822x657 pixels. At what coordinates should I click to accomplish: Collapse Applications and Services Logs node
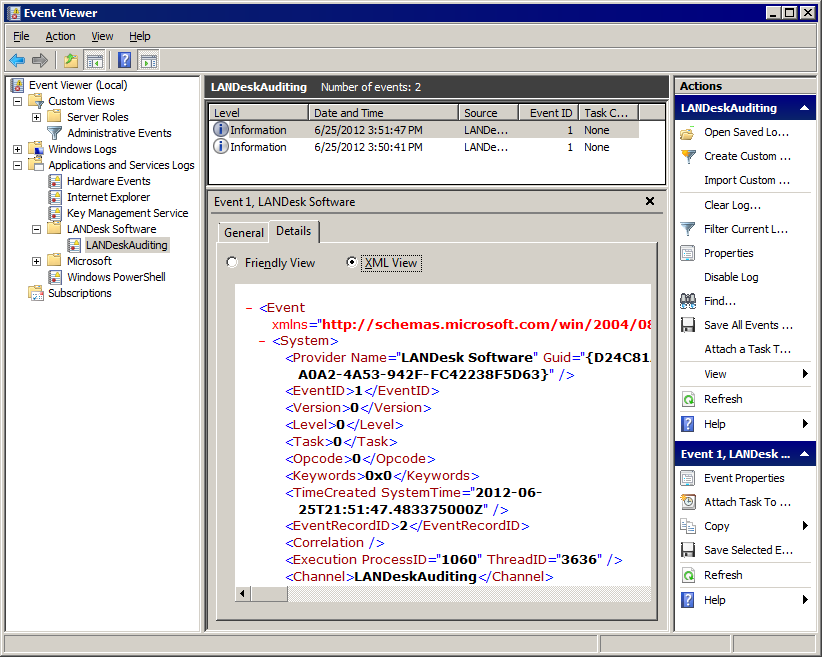click(17, 165)
